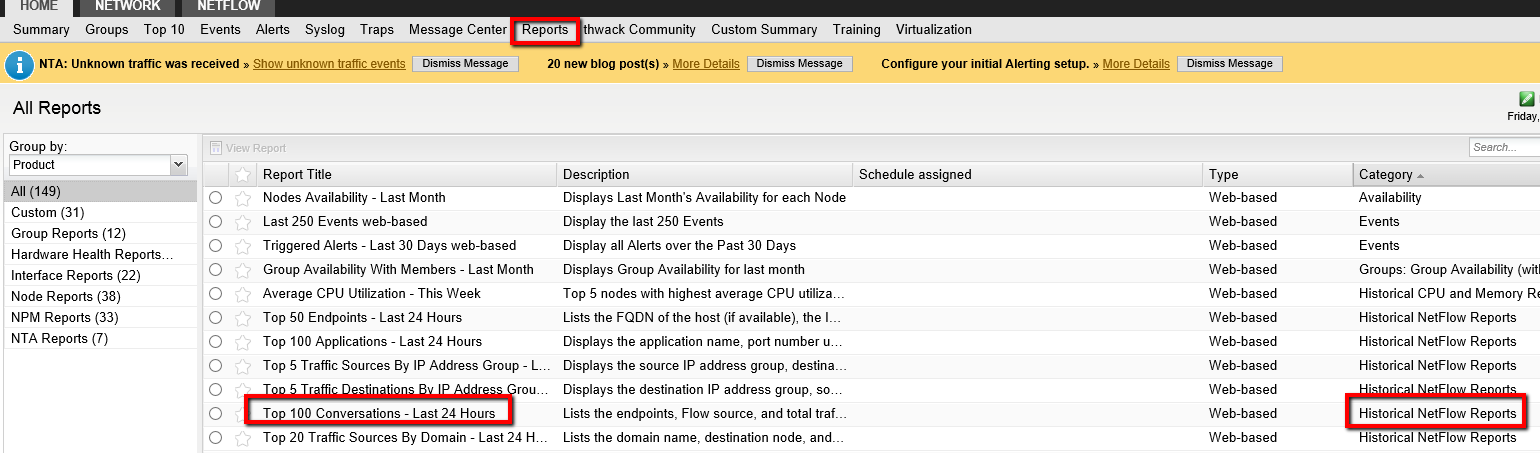Favorite the Top 100 Conversations report
Image resolution: width=1540 pixels, height=453 pixels.
pos(242,414)
